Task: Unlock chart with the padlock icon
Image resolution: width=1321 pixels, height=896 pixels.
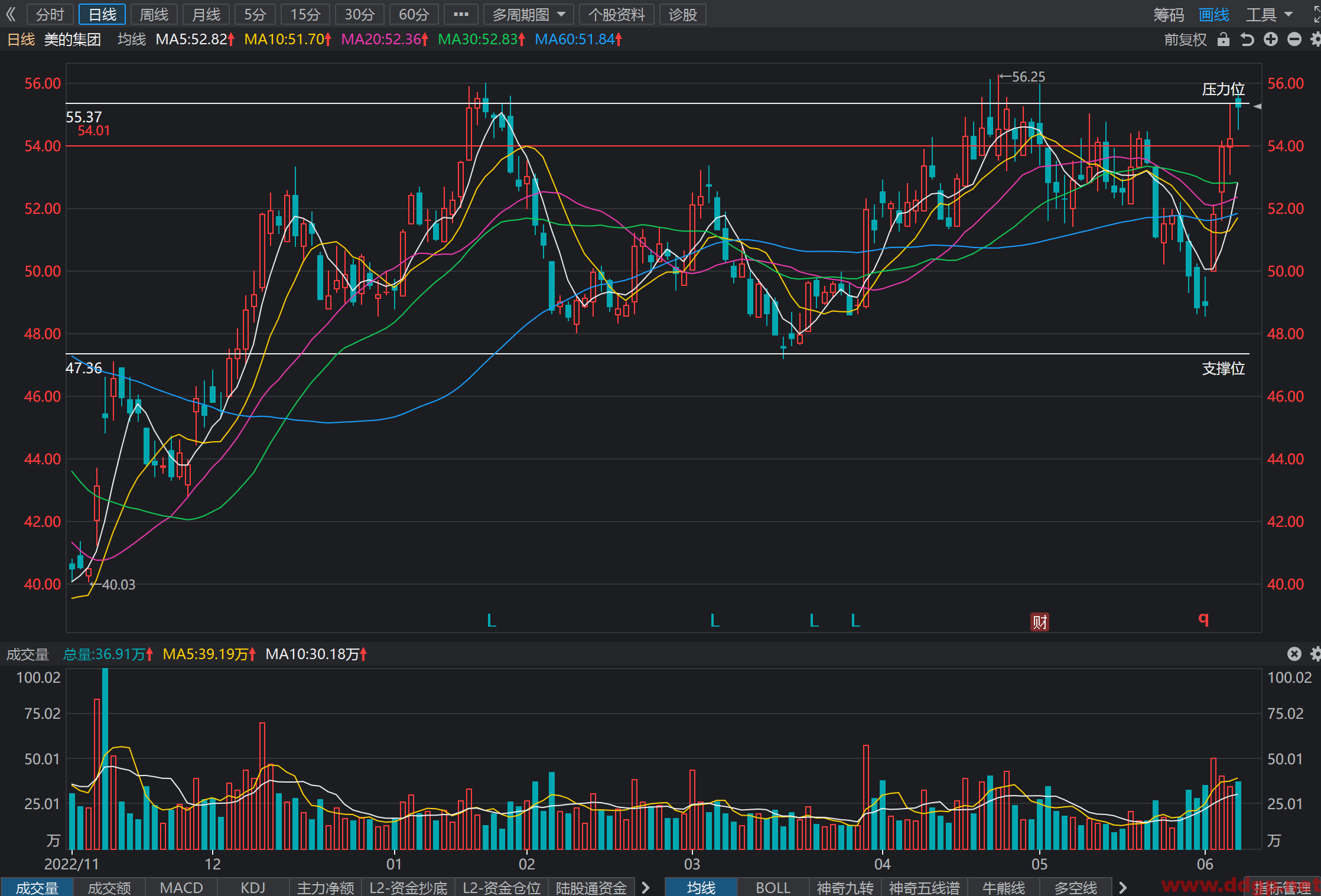Action: (1223, 40)
